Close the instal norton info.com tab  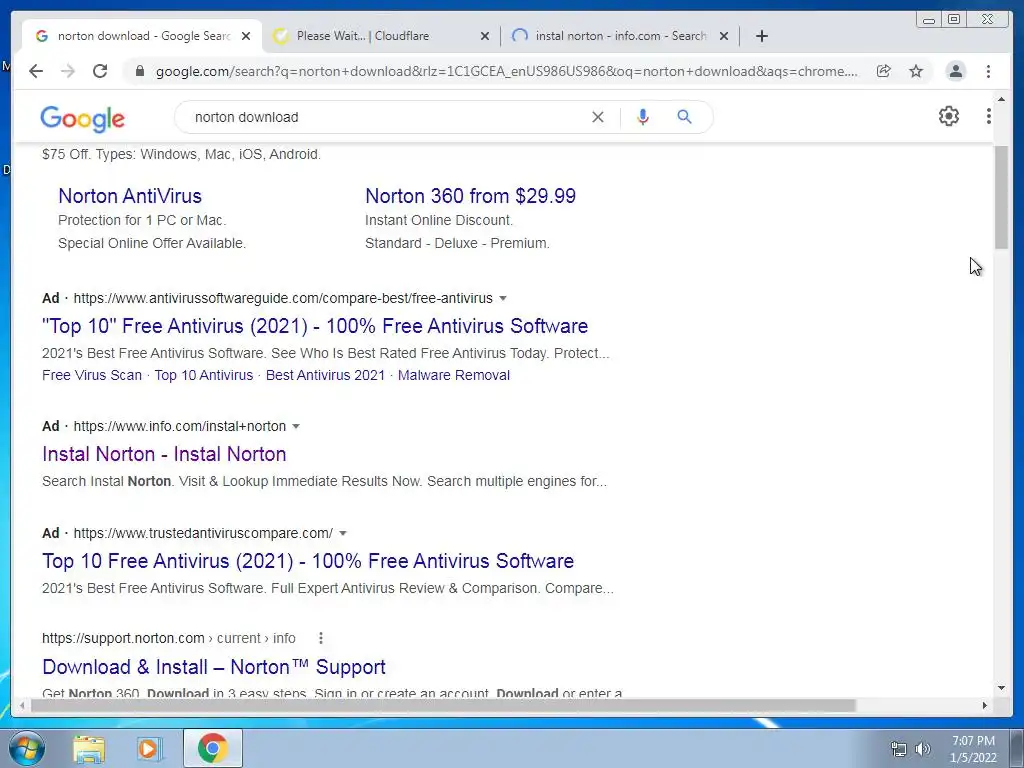tap(724, 36)
